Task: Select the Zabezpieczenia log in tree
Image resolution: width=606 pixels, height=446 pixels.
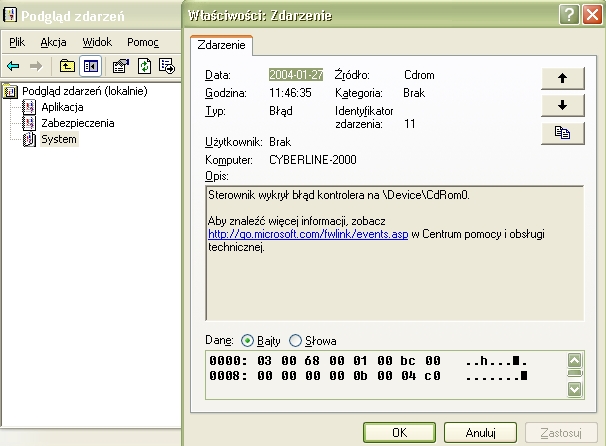Action: click(x=78, y=123)
